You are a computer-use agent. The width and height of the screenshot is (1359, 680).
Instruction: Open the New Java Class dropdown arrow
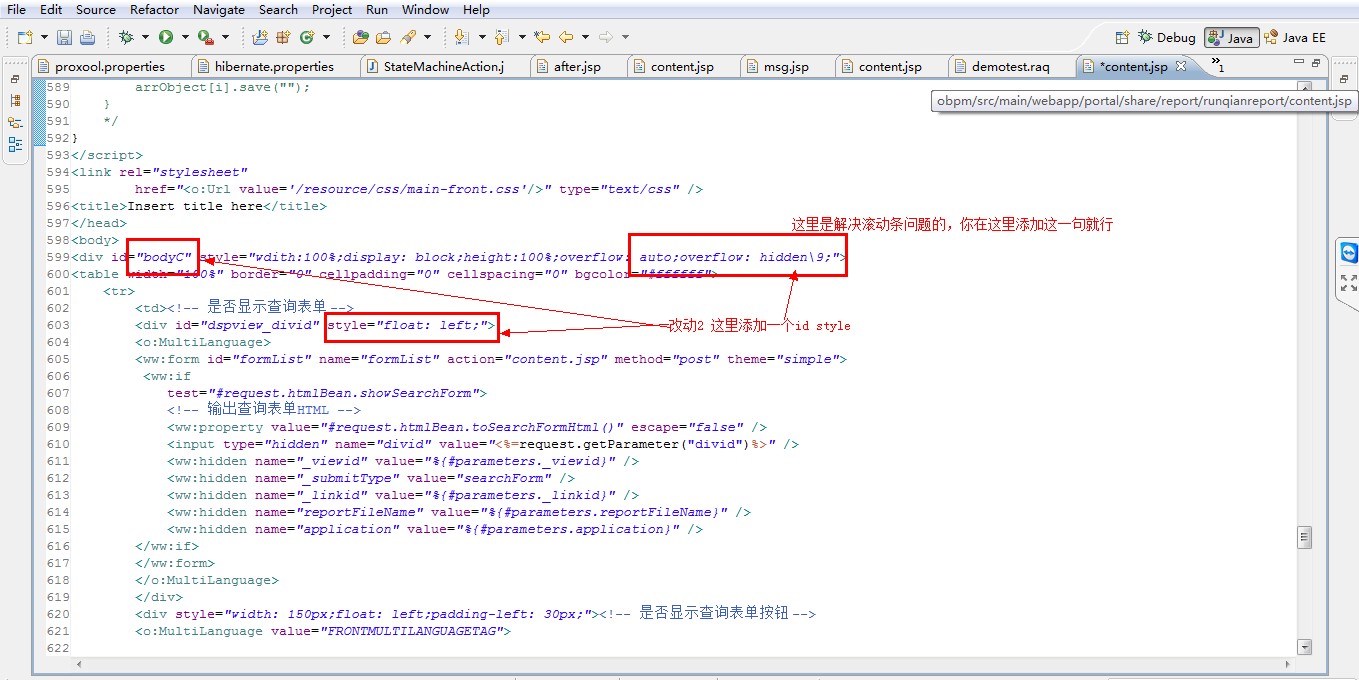coord(326,37)
